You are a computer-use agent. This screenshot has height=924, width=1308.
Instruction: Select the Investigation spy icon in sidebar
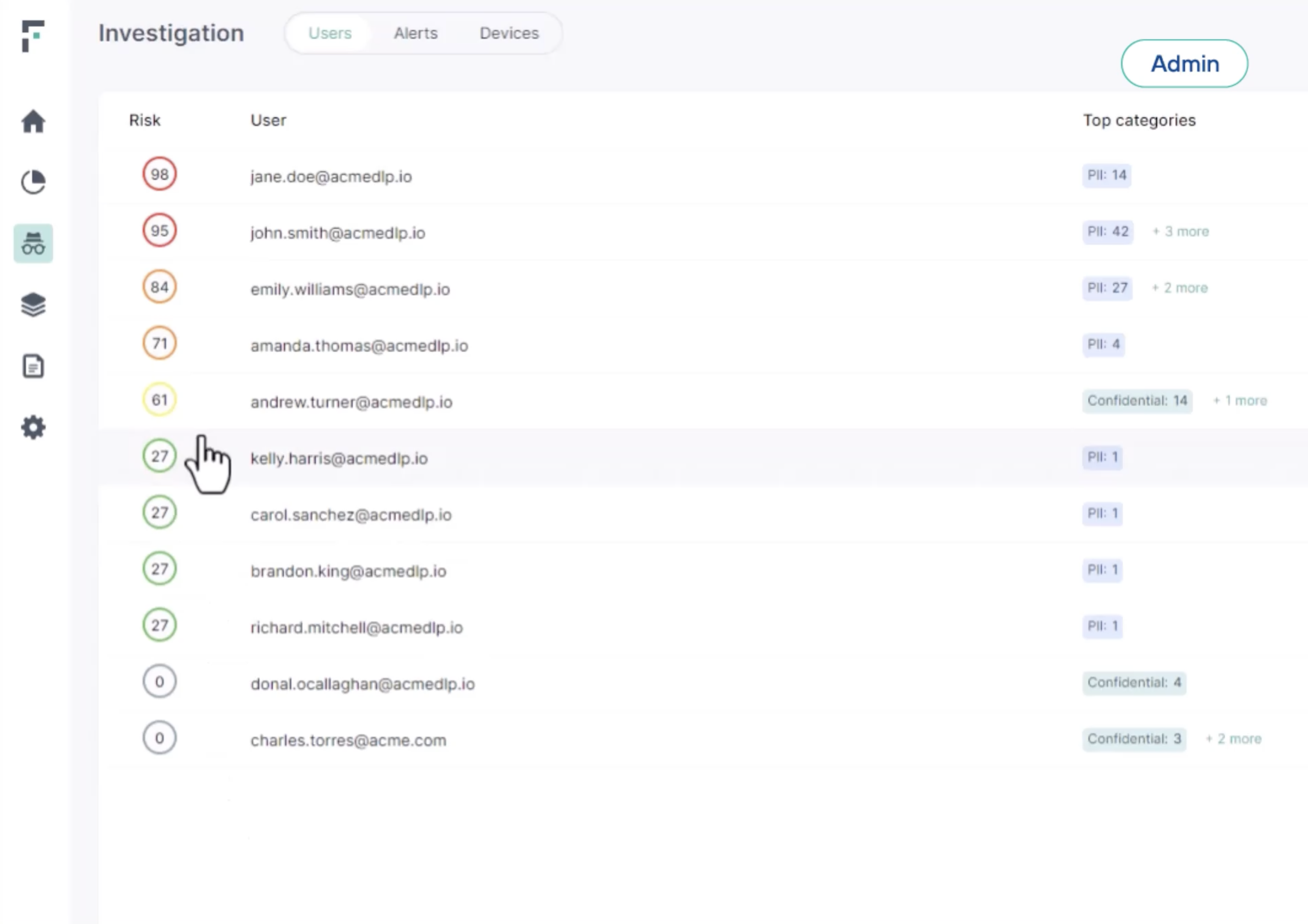[x=33, y=244]
